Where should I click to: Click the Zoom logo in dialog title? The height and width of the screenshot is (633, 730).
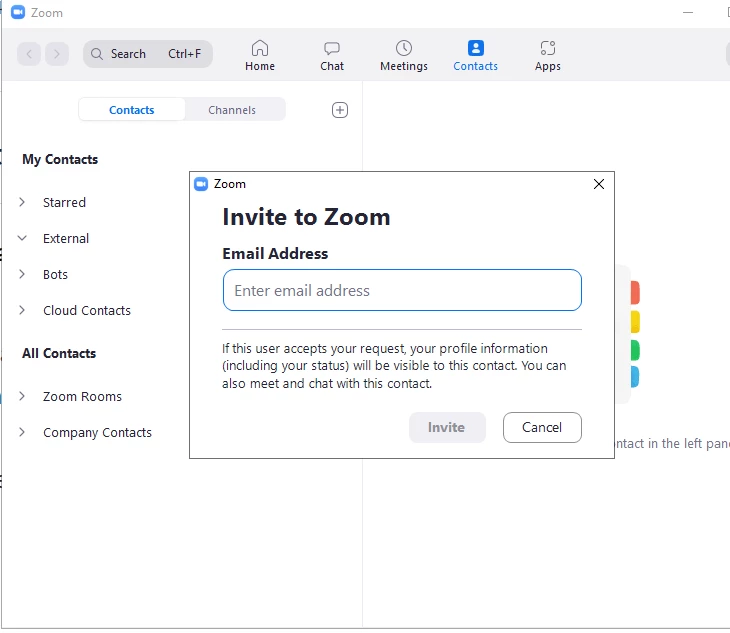(x=201, y=184)
